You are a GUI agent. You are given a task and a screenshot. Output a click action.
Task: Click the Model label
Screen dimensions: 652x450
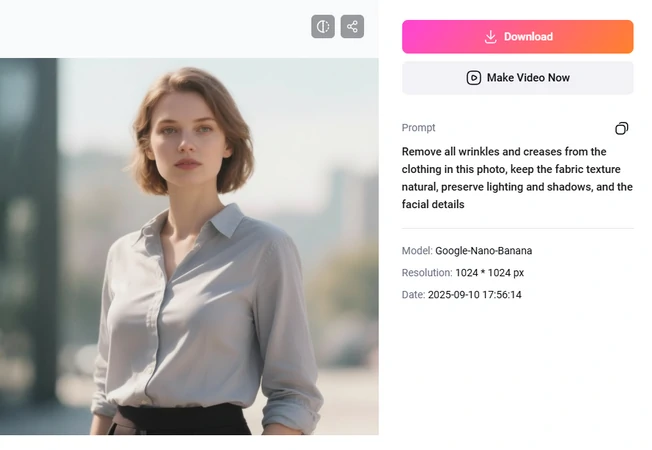pyautogui.click(x=416, y=251)
